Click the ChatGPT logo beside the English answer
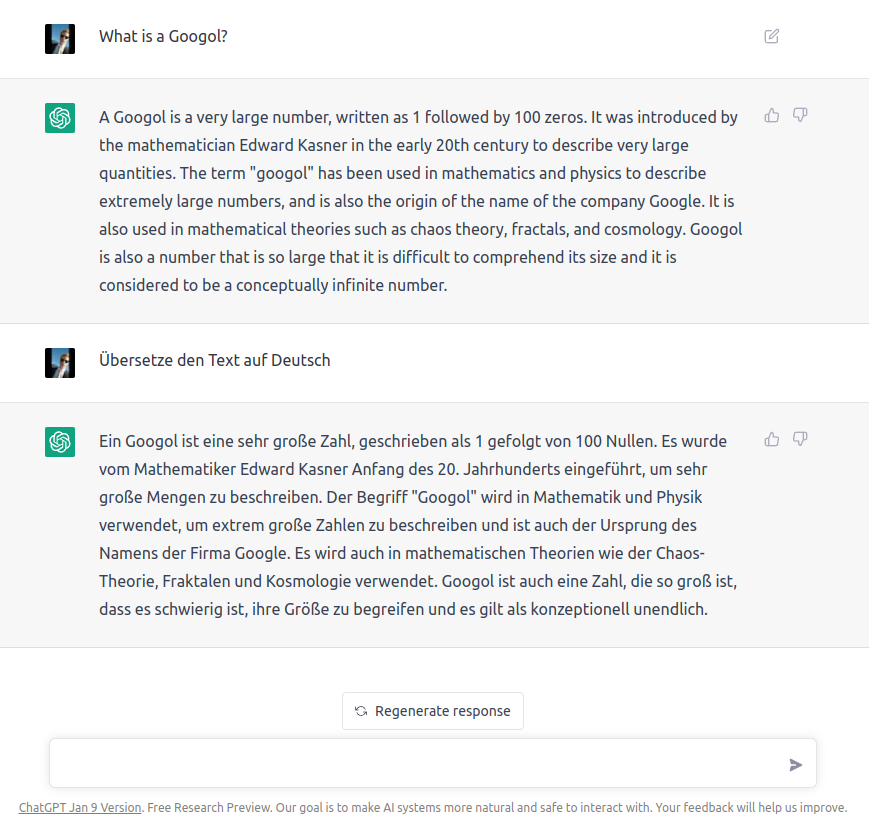This screenshot has width=869, height=840. pyautogui.click(x=60, y=118)
